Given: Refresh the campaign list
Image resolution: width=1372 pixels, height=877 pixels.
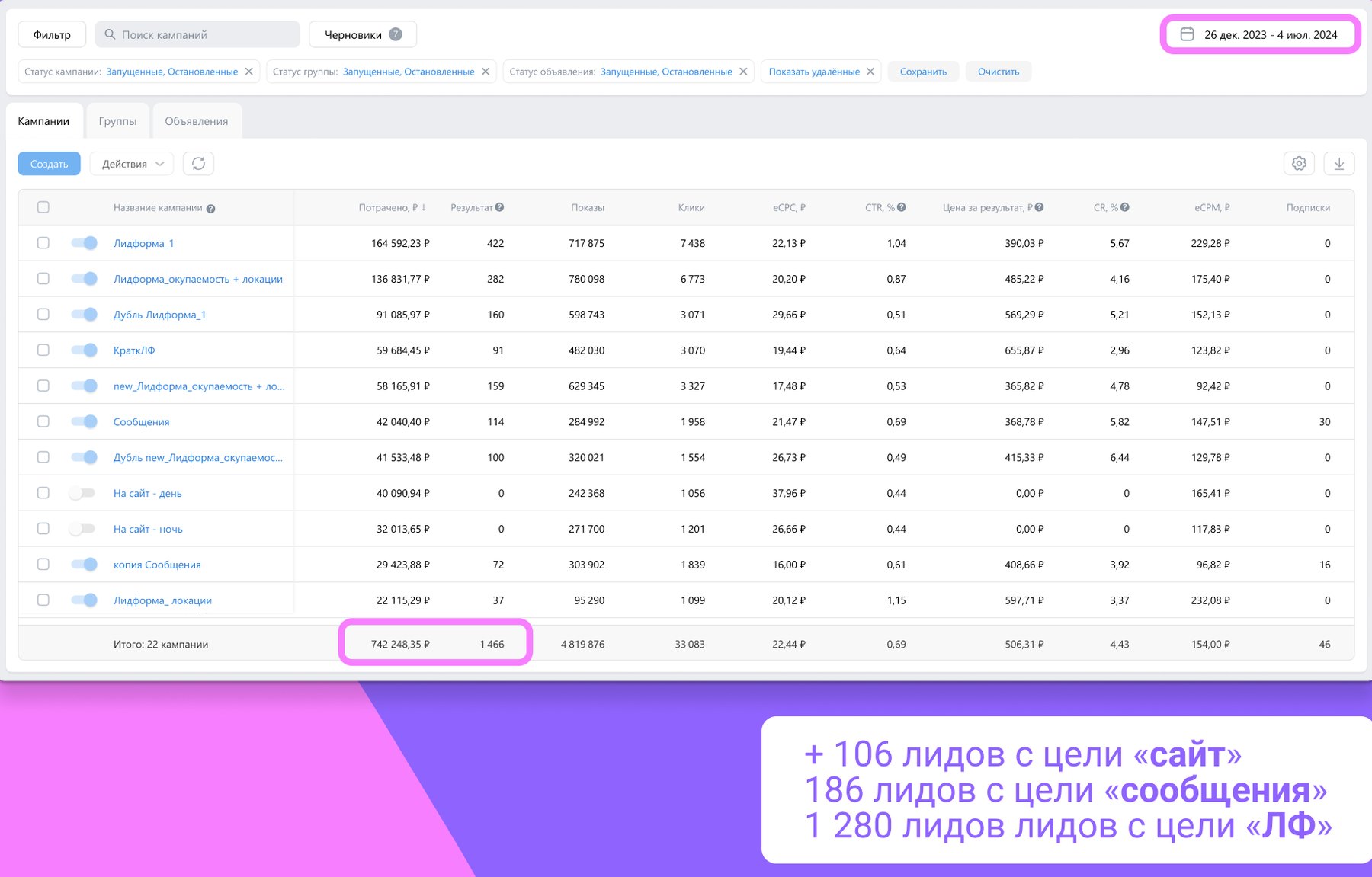Looking at the screenshot, I should coord(198,164).
